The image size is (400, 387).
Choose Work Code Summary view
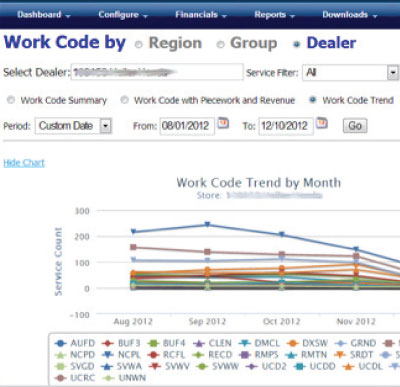pos(11,100)
